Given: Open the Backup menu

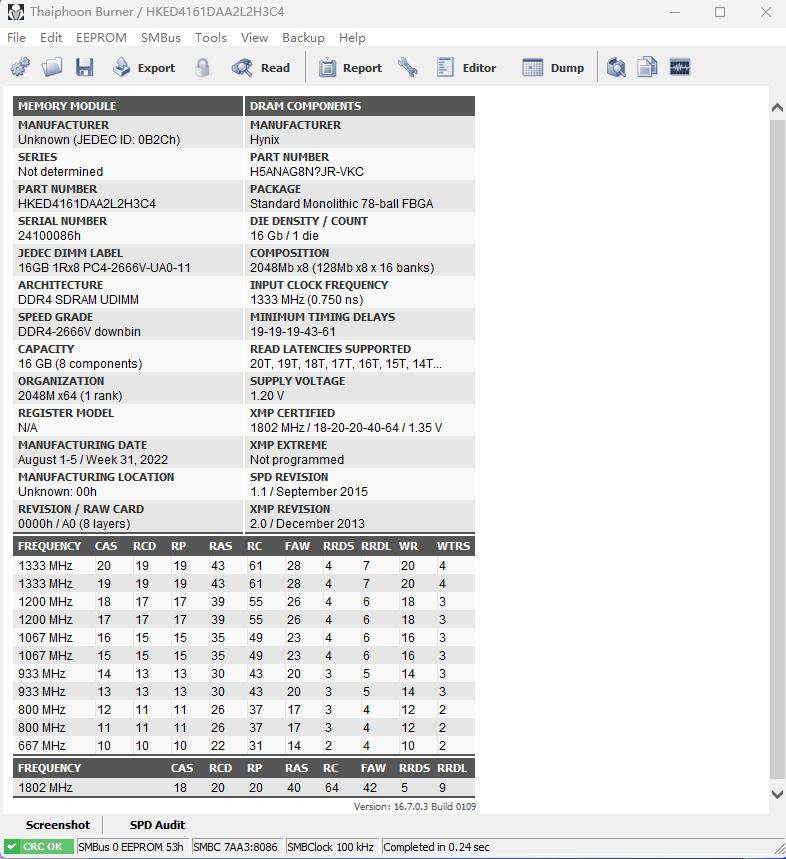Looking at the screenshot, I should click(303, 38).
